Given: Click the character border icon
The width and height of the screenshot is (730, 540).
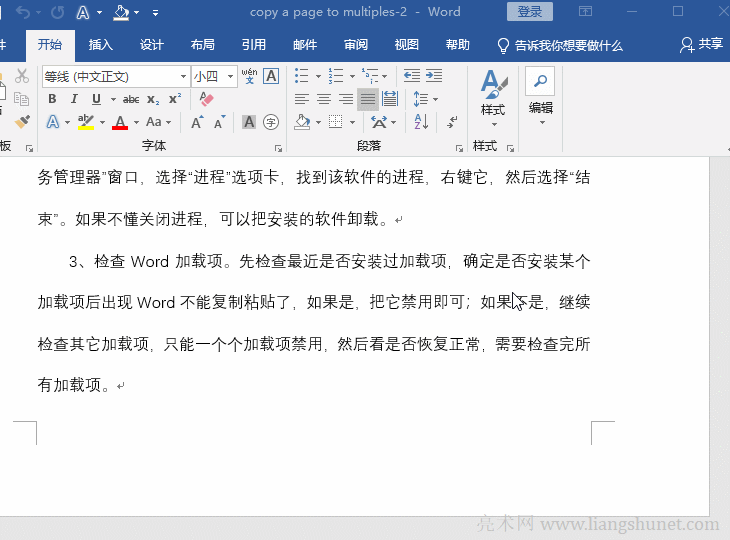Looking at the screenshot, I should [x=271, y=76].
